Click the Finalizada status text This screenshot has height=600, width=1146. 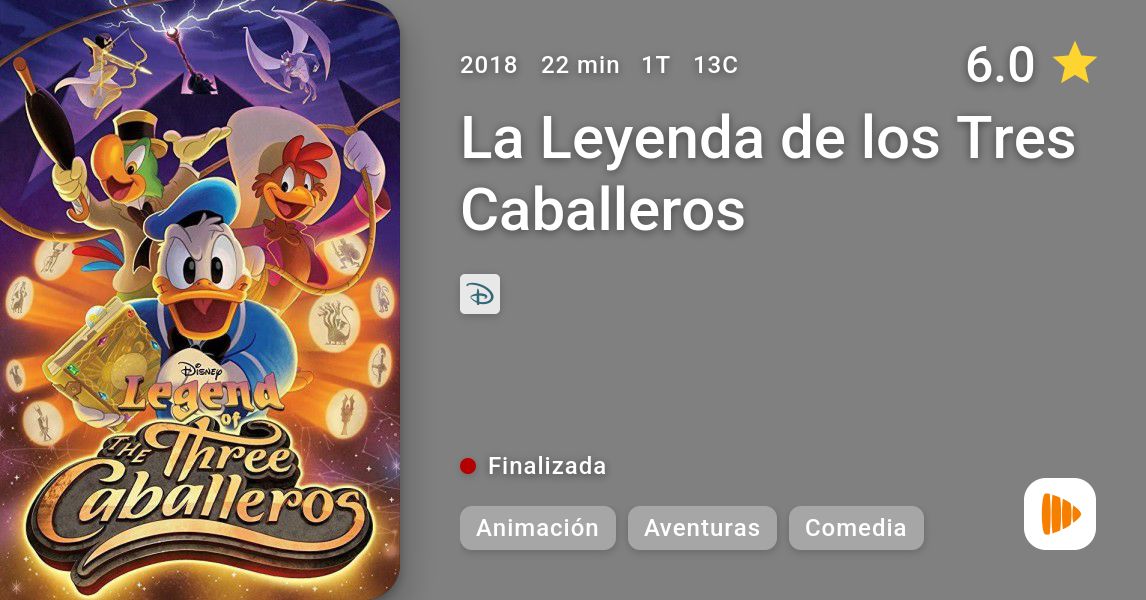pyautogui.click(x=547, y=466)
